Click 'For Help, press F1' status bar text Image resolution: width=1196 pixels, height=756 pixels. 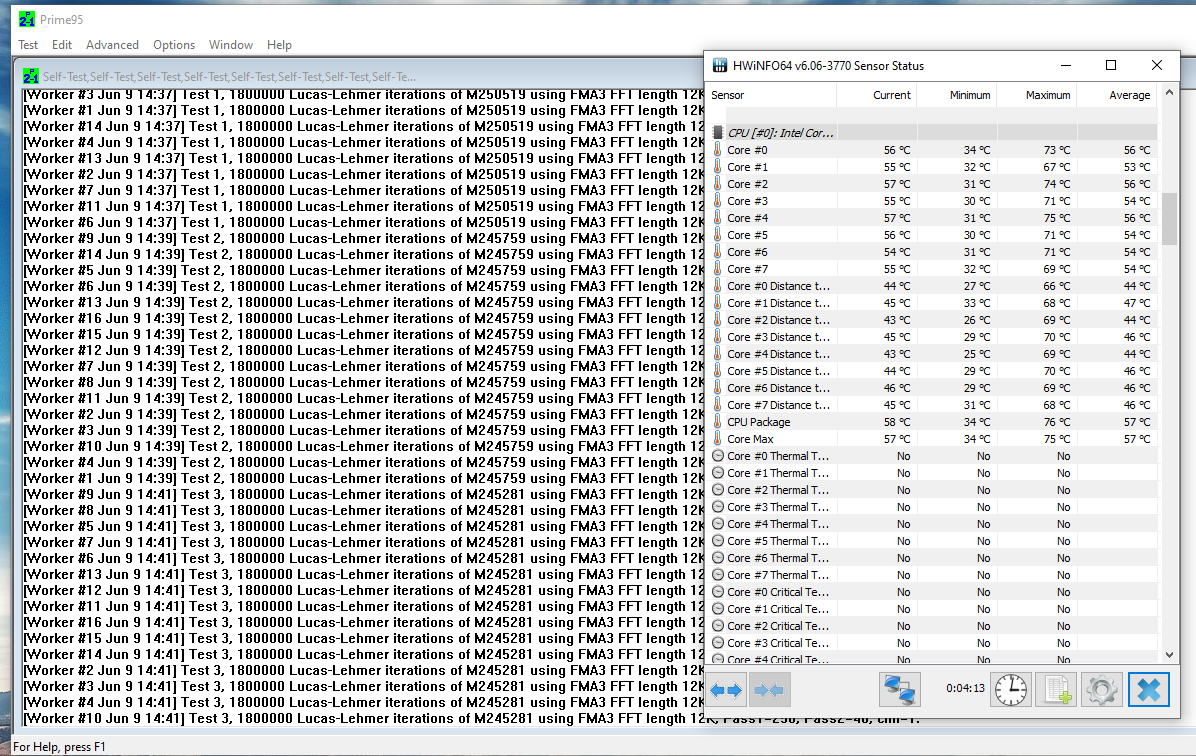coord(59,747)
